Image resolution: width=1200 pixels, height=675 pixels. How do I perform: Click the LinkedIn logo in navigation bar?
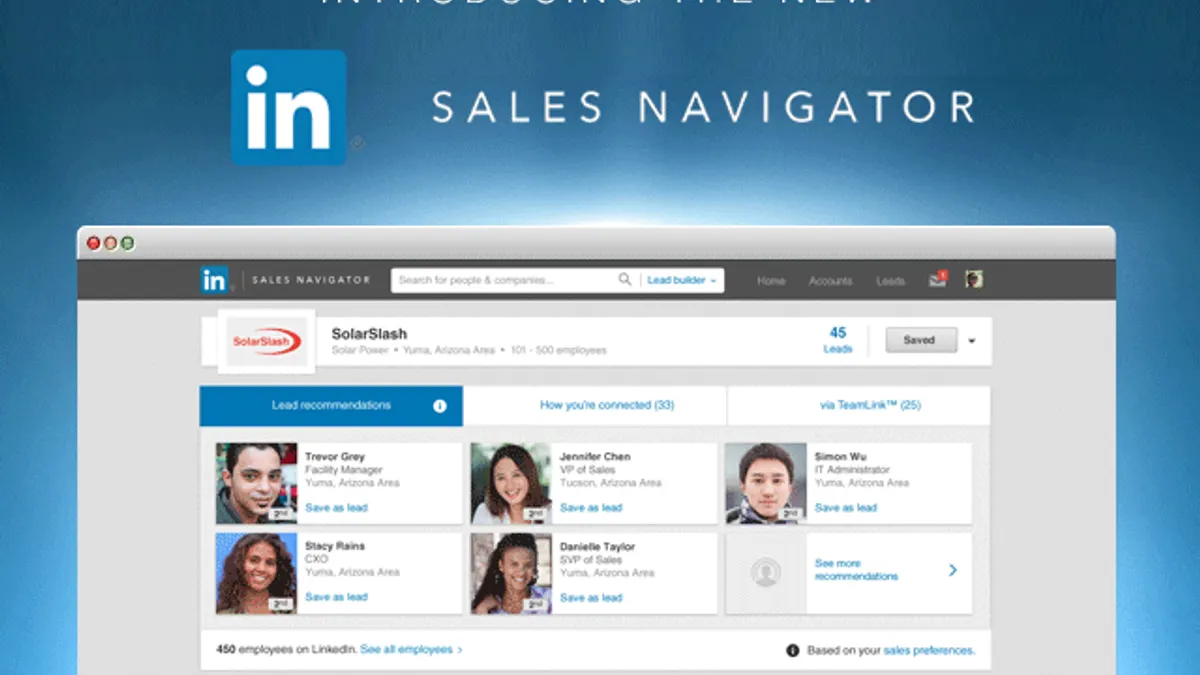click(214, 280)
